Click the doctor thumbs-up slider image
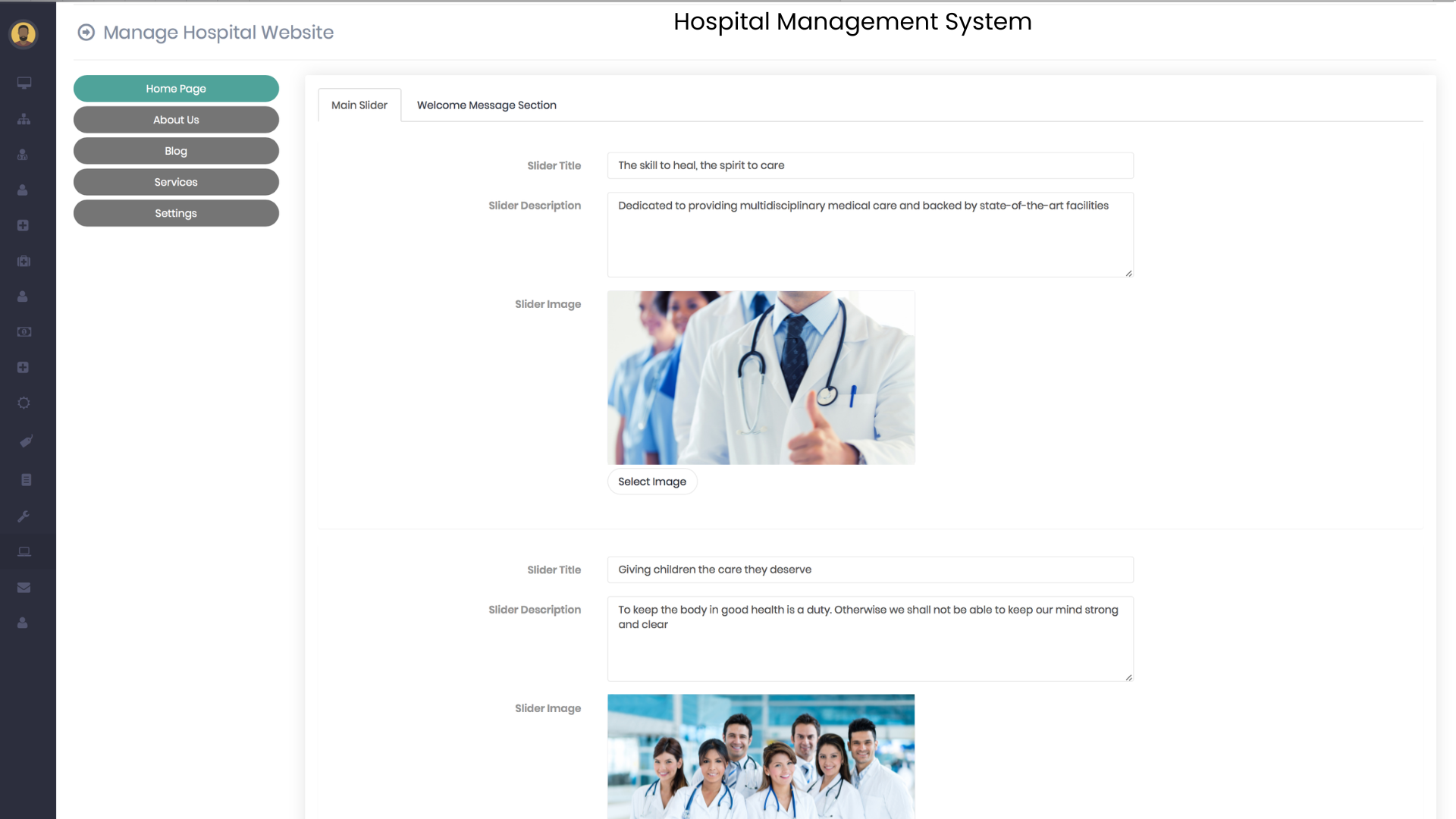The width and height of the screenshot is (1456, 819). [x=761, y=378]
